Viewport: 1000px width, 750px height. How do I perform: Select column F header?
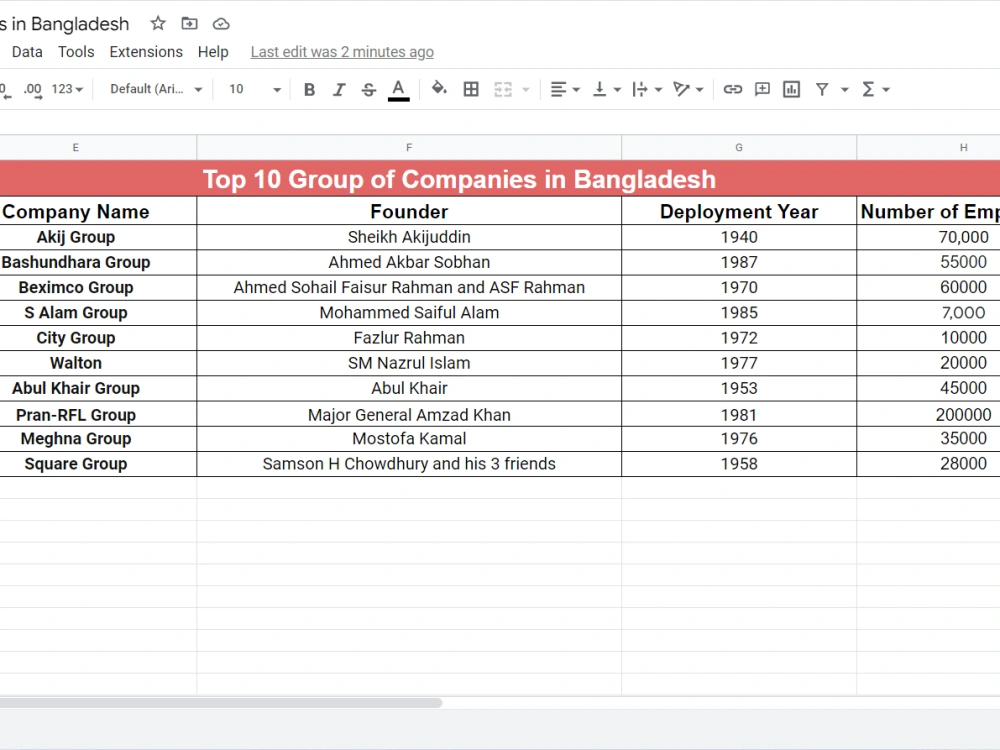tap(409, 147)
